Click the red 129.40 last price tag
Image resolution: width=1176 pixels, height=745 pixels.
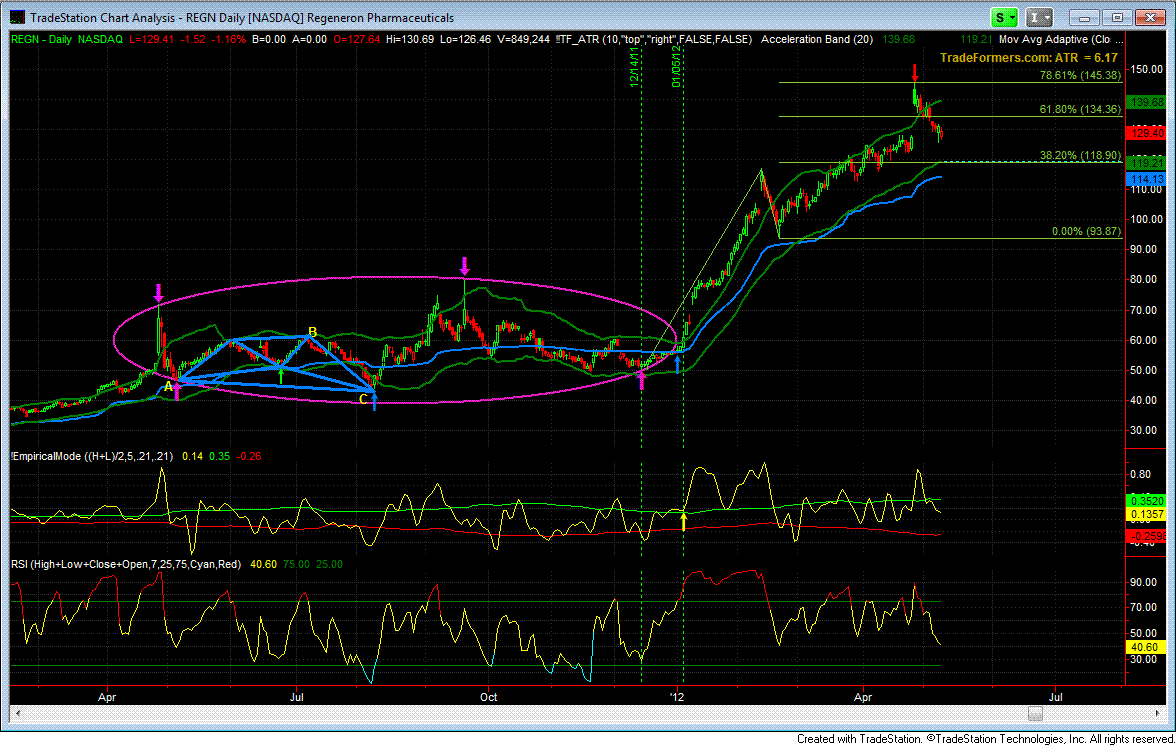pyautogui.click(x=1147, y=133)
